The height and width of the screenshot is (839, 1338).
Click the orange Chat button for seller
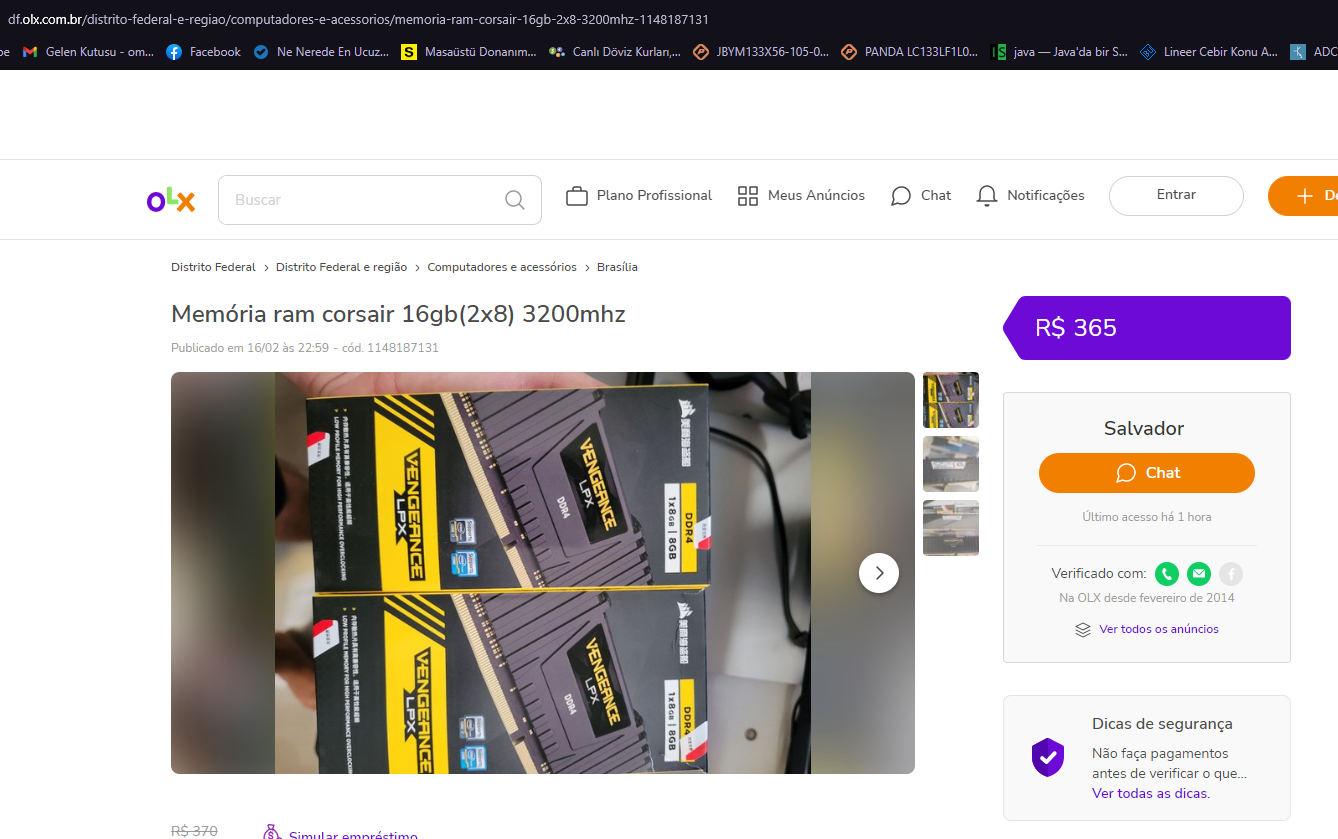click(1147, 473)
